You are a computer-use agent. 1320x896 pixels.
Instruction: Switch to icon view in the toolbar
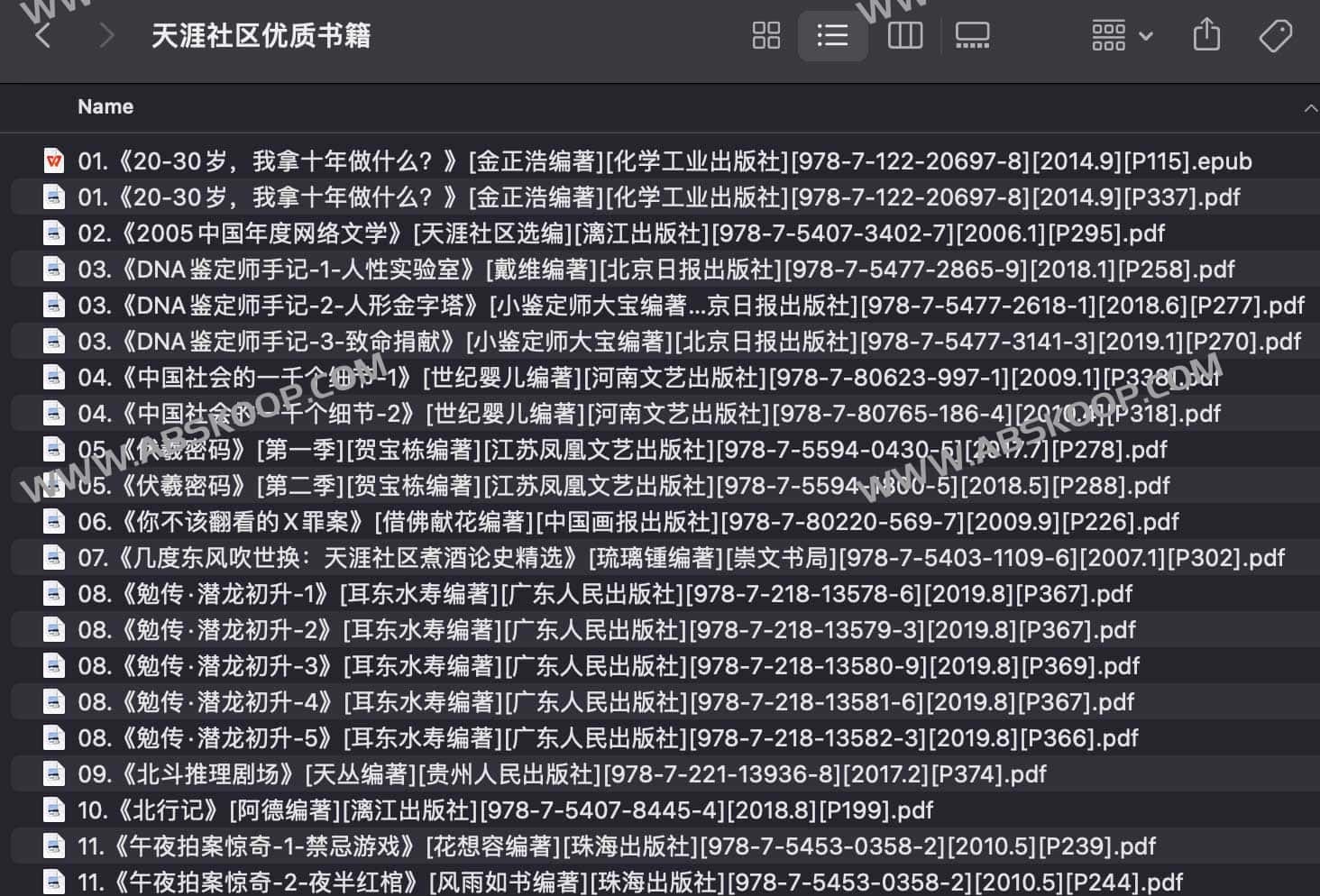point(765,35)
